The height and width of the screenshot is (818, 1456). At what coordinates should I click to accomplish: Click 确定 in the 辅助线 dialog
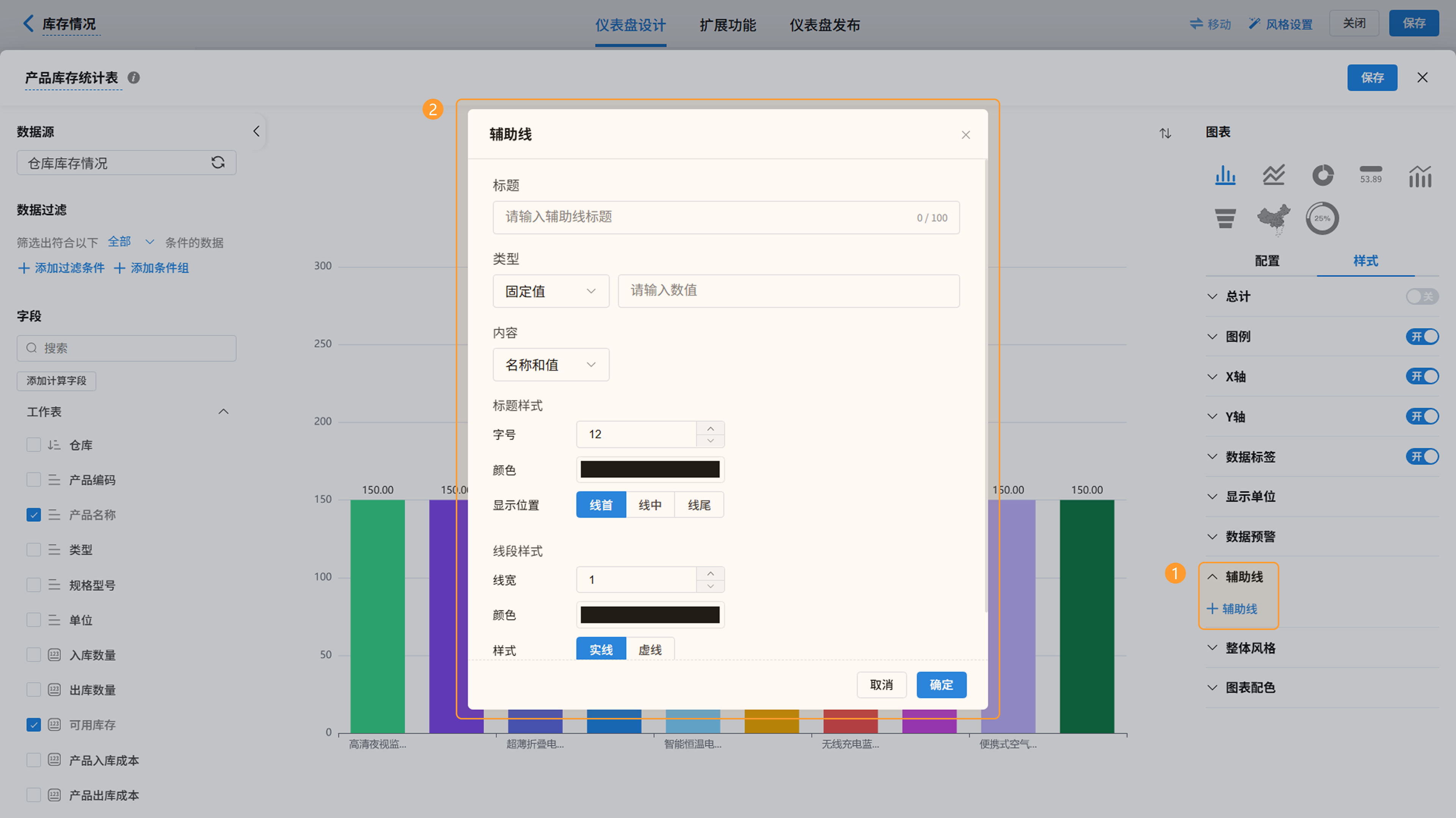pyautogui.click(x=941, y=685)
